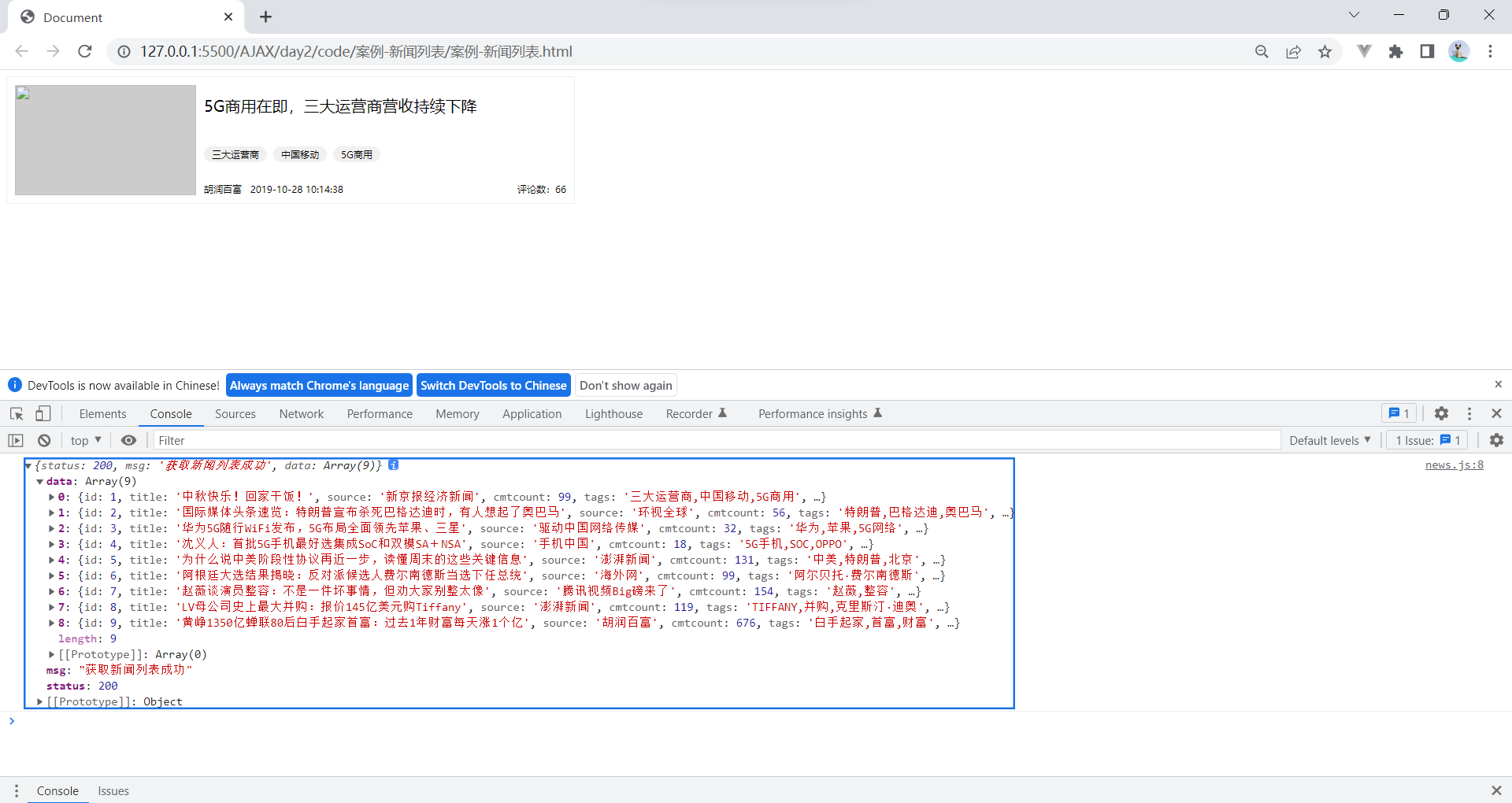The height and width of the screenshot is (803, 1512).
Task: Expand the first news item object
Action: coord(51,497)
